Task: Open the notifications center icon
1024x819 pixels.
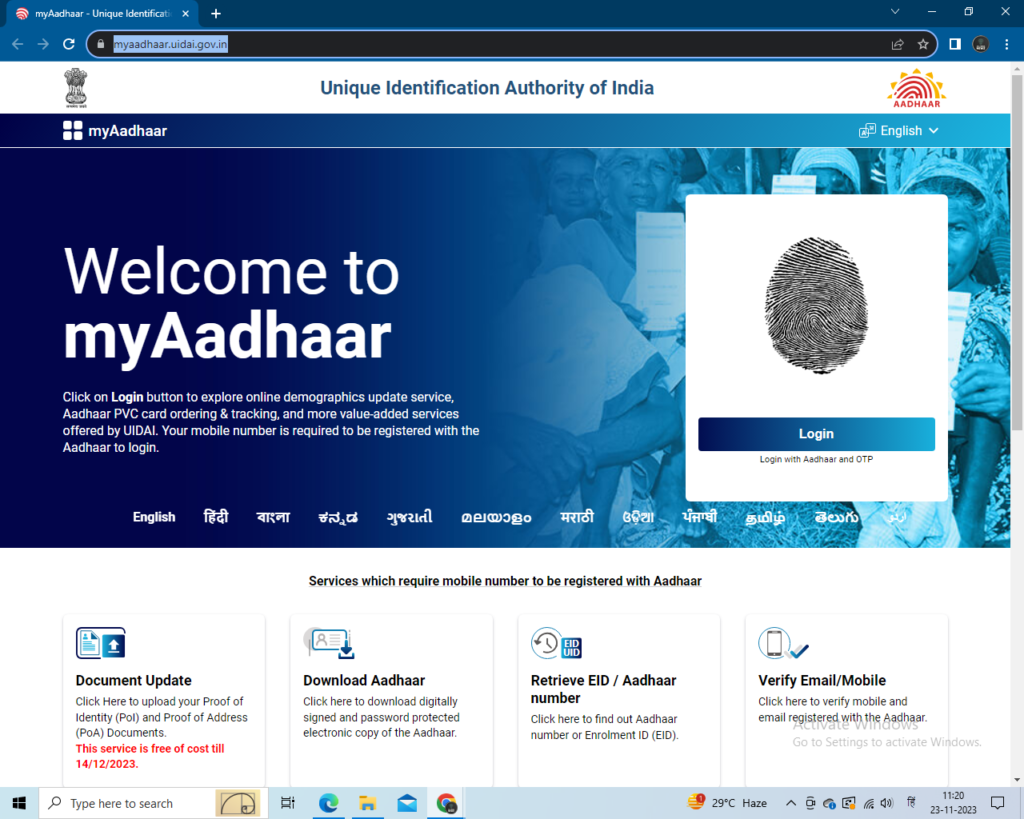Action: pos(997,803)
